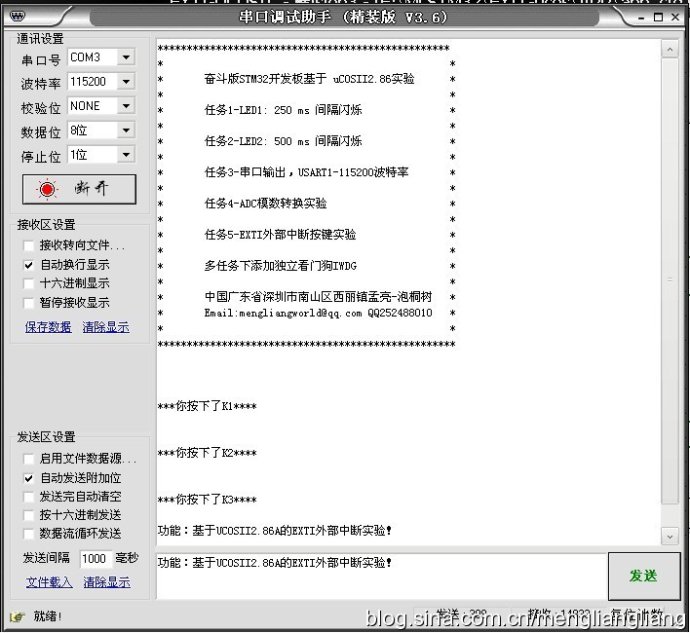Click the text ***你按下了K3****
The image size is (690, 633).
click(207, 500)
